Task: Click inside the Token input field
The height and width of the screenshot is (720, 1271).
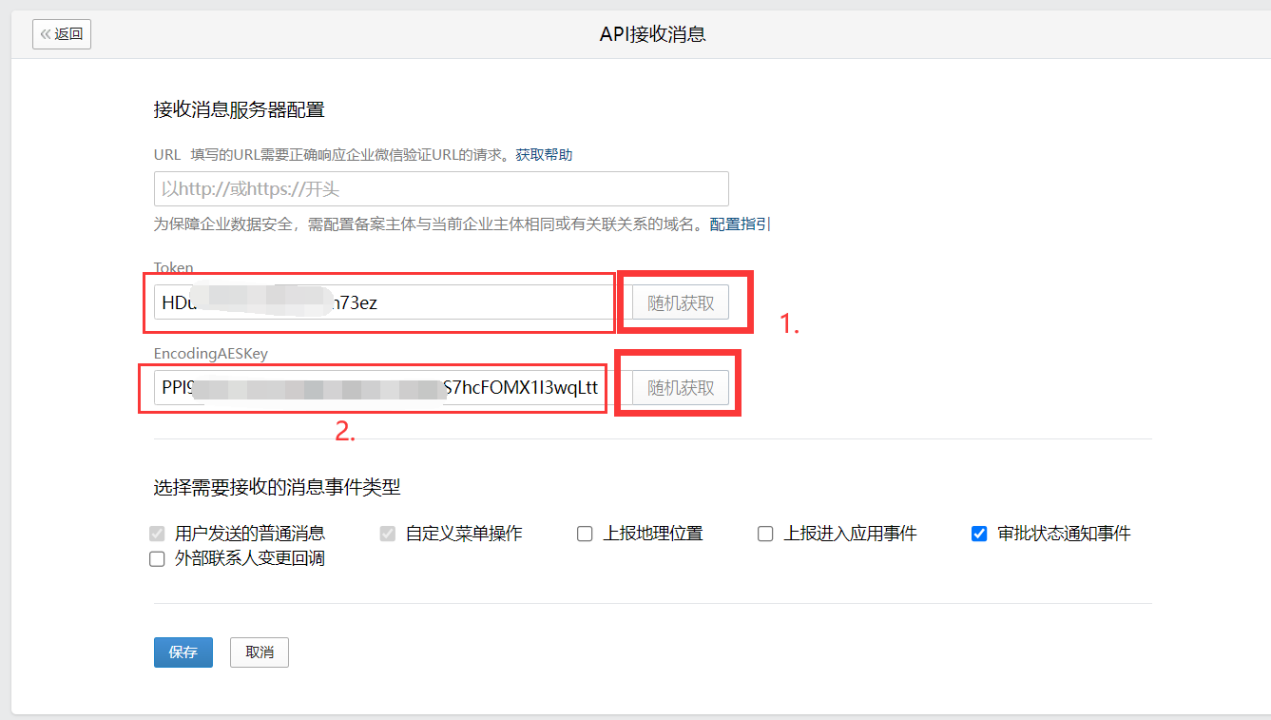Action: coord(380,301)
